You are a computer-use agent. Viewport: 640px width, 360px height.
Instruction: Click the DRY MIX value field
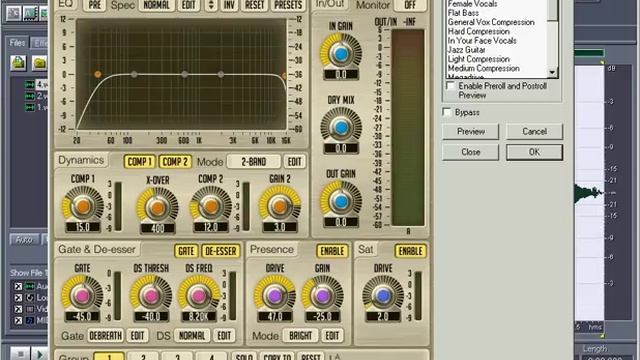[x=341, y=148]
